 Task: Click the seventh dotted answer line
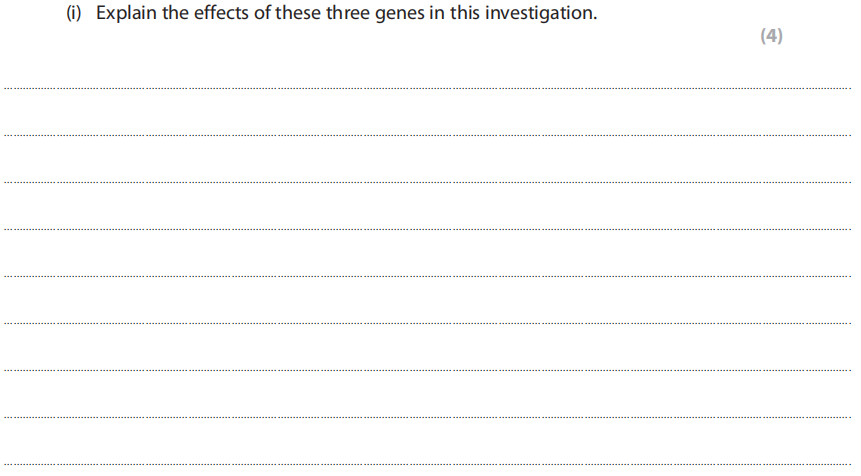430,371
